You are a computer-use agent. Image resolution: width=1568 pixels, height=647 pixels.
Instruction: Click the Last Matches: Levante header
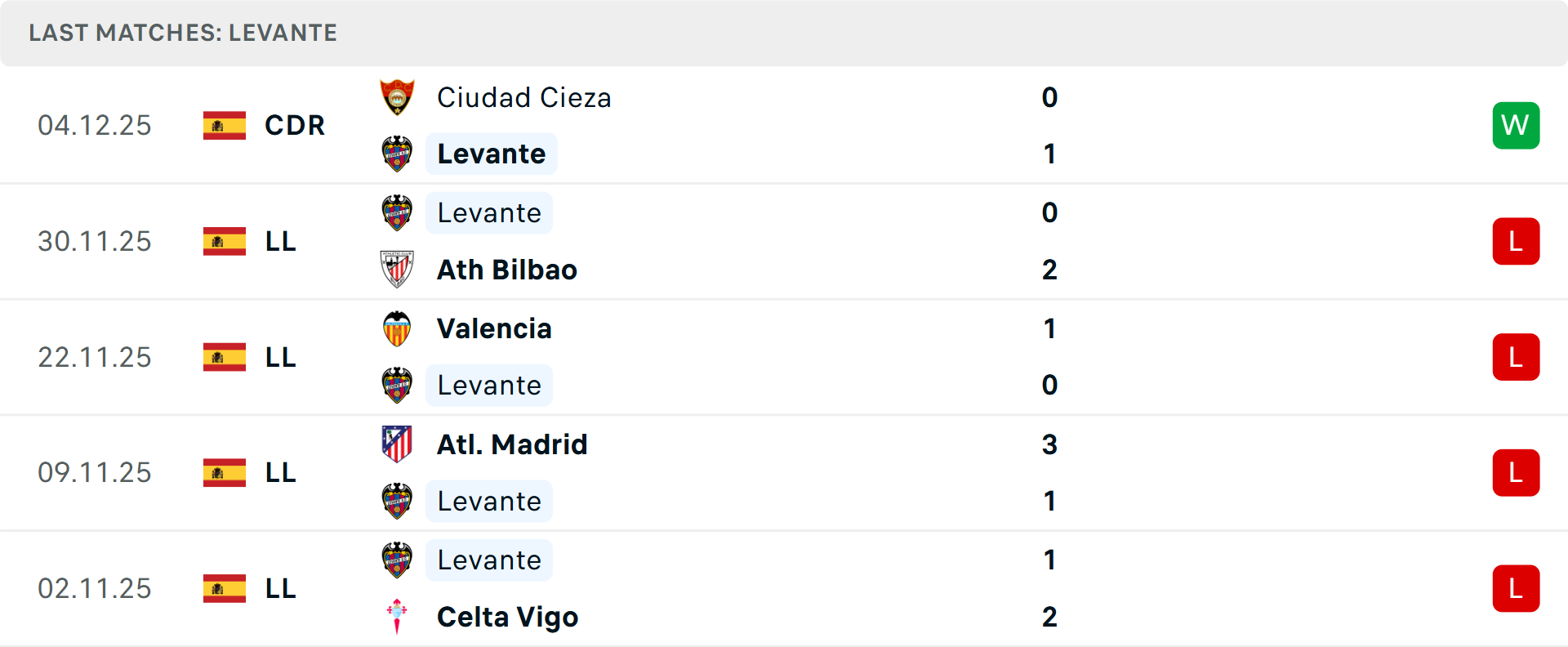183,33
